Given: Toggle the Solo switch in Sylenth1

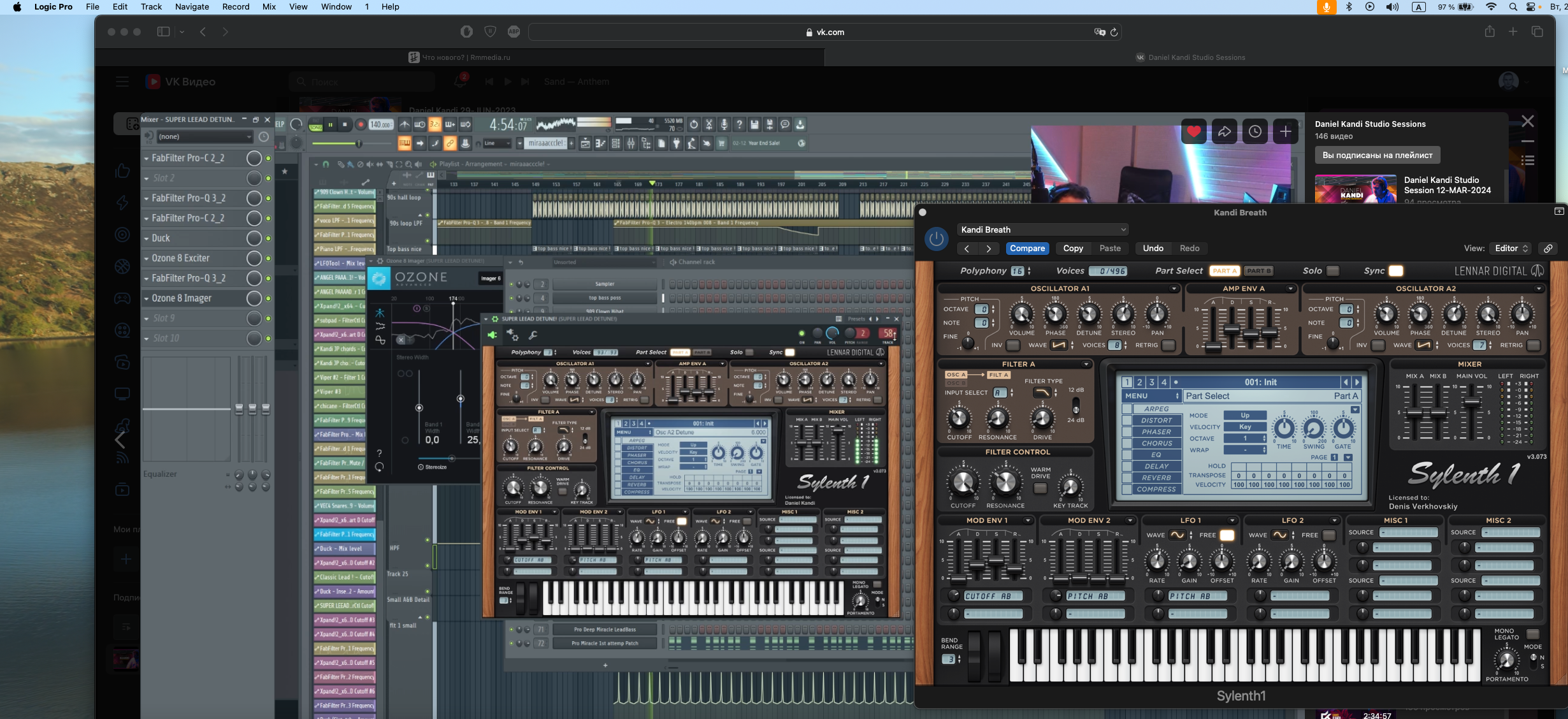Looking at the screenshot, I should point(1332,271).
